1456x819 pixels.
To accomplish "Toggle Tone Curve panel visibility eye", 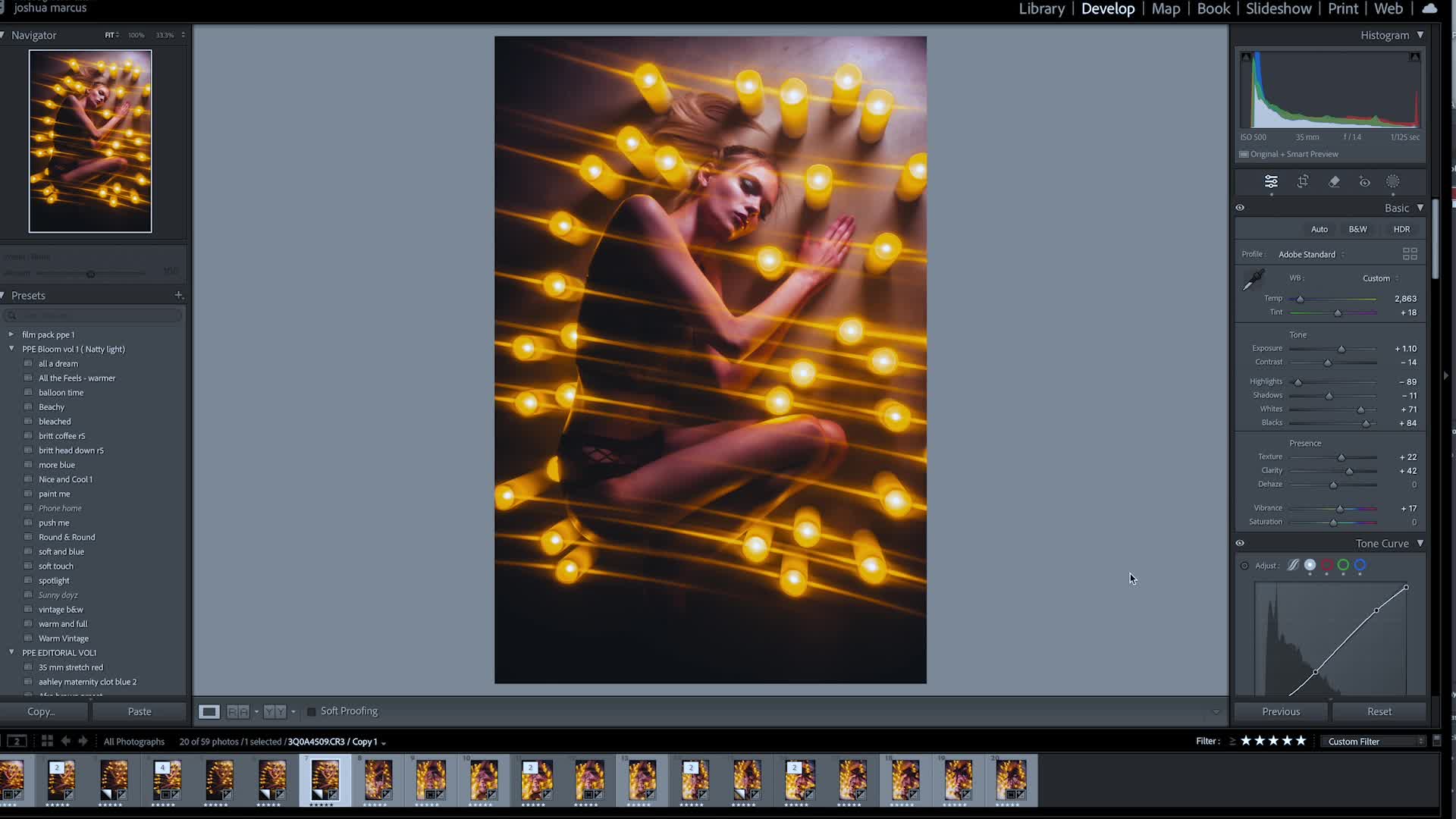I will click(x=1240, y=544).
